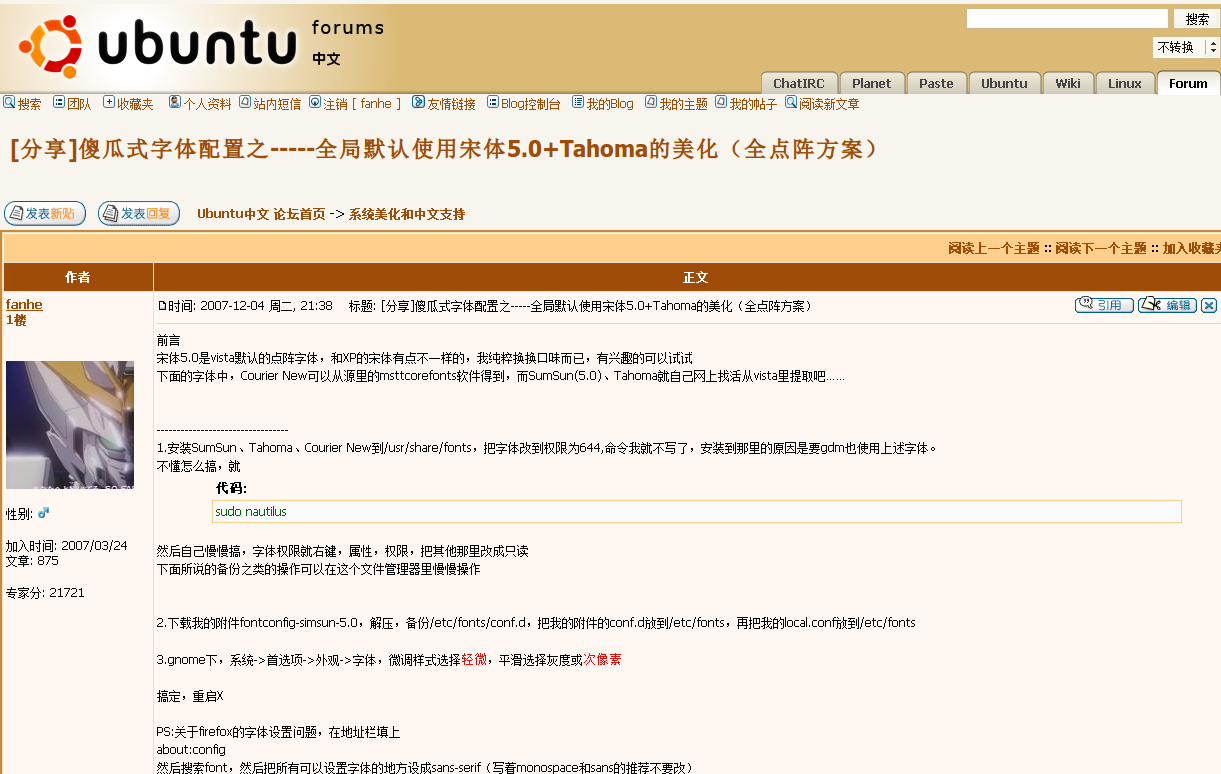The height and width of the screenshot is (774, 1221).
Task: Click the '作者' column header
Action: point(78,277)
